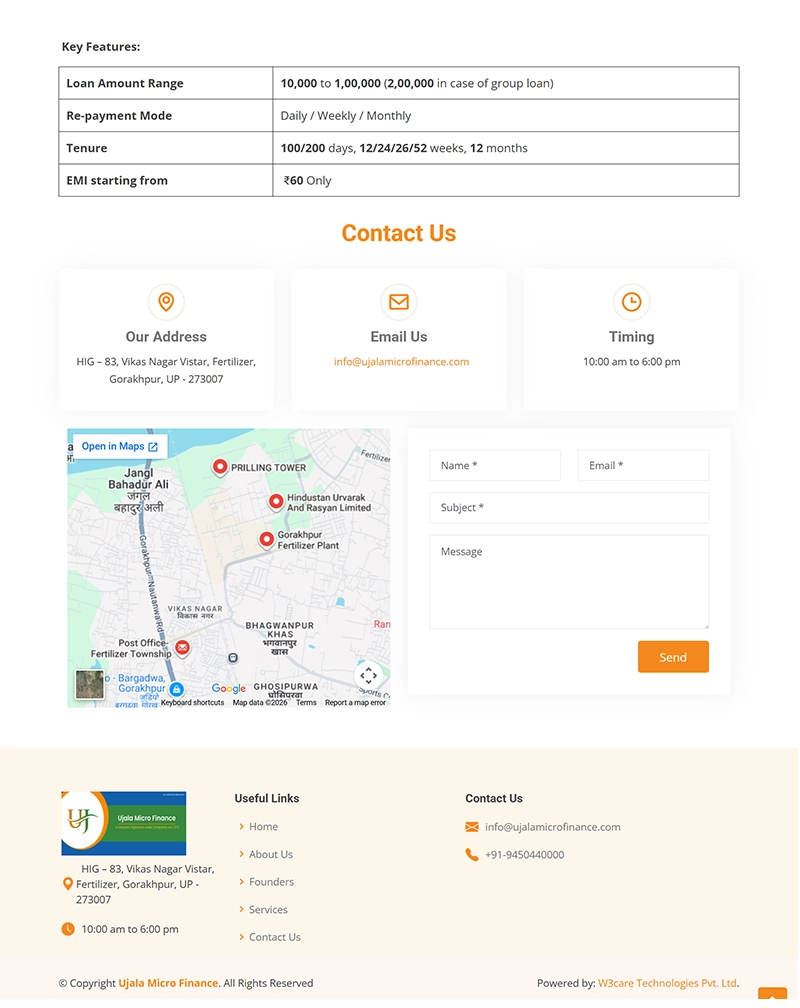Click the Loan Amount Range table cell
This screenshot has height=1008, width=800.
(x=166, y=83)
